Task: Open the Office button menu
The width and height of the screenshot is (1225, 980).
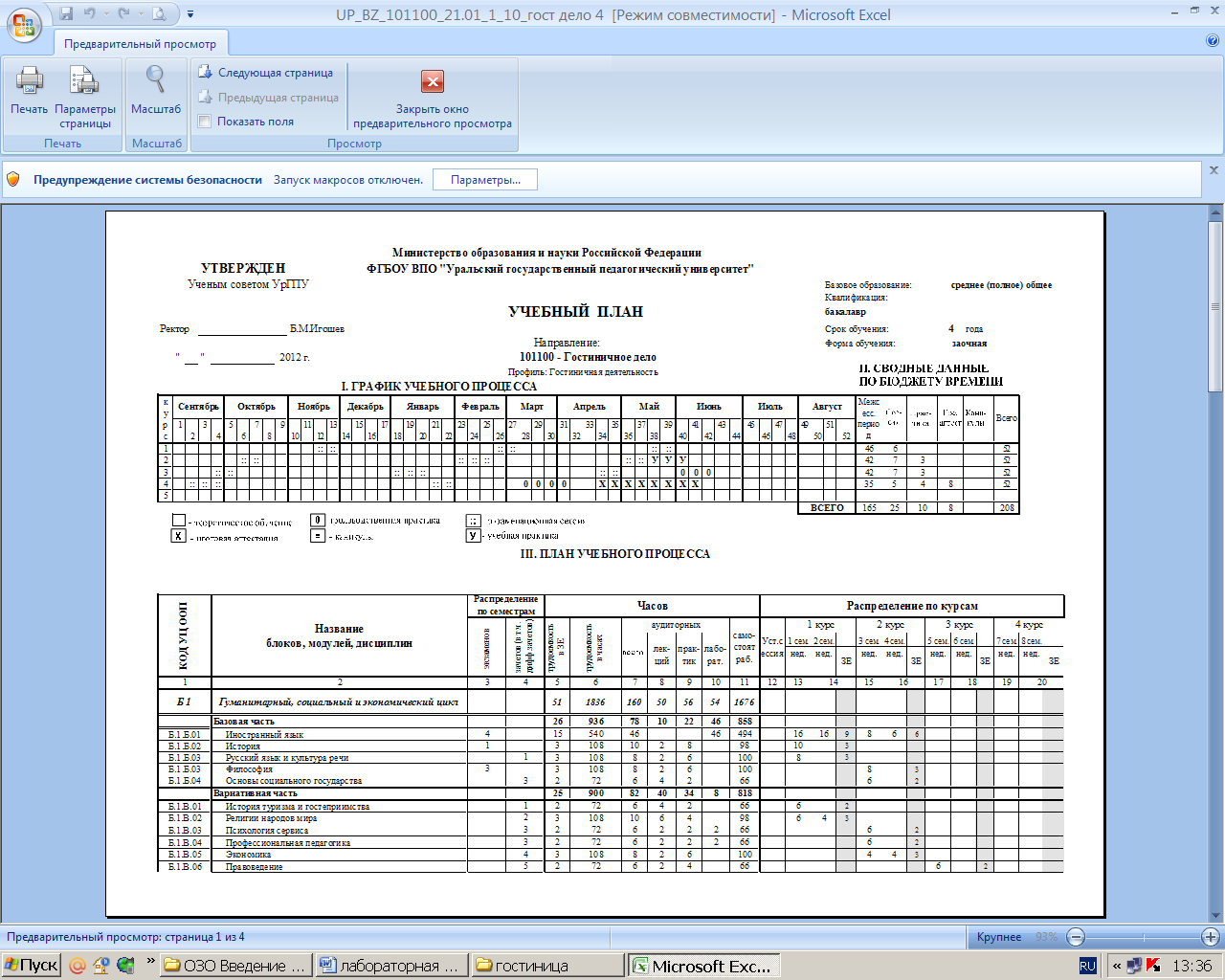Action: click(24, 25)
